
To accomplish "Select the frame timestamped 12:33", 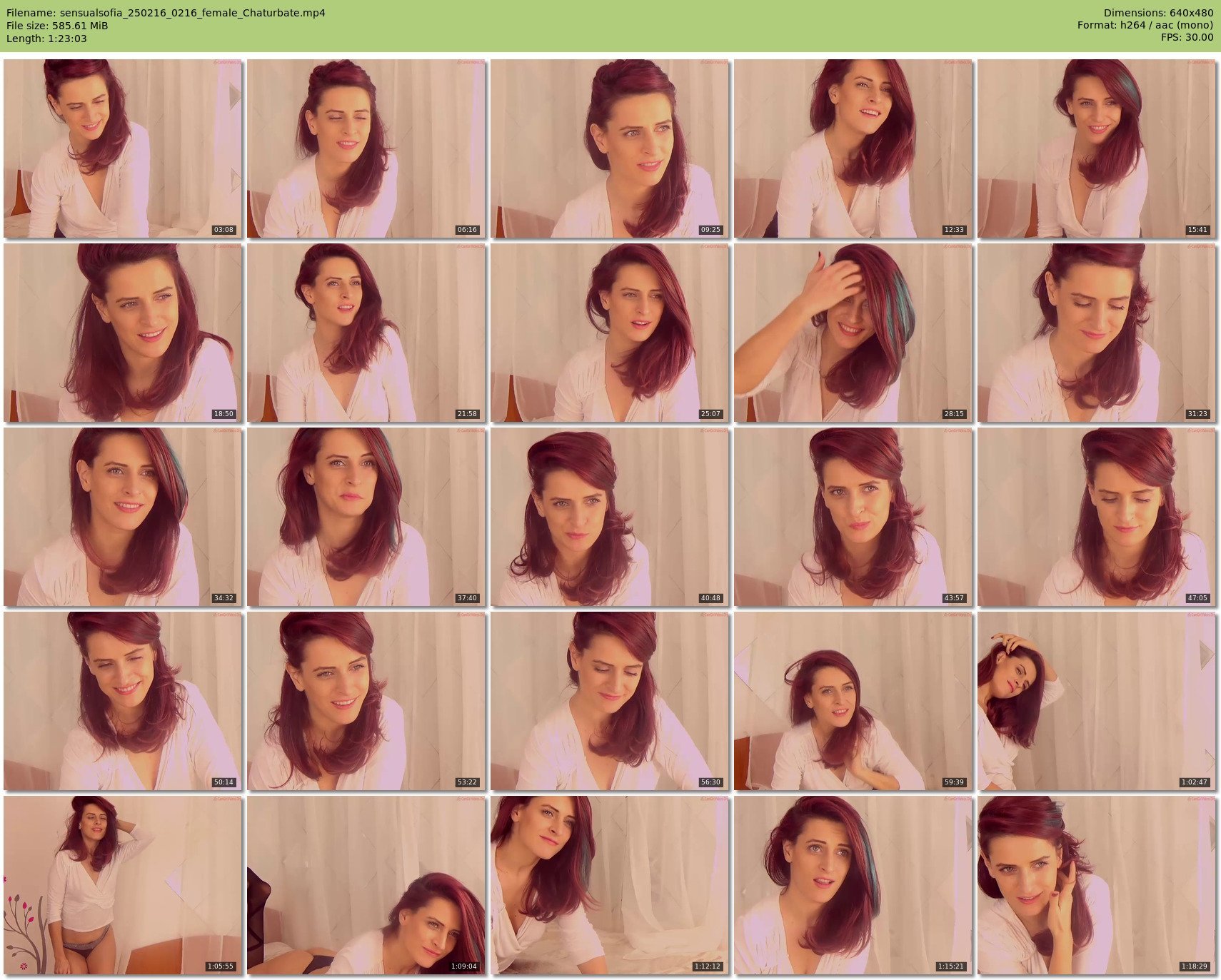I will pyautogui.click(x=853, y=148).
